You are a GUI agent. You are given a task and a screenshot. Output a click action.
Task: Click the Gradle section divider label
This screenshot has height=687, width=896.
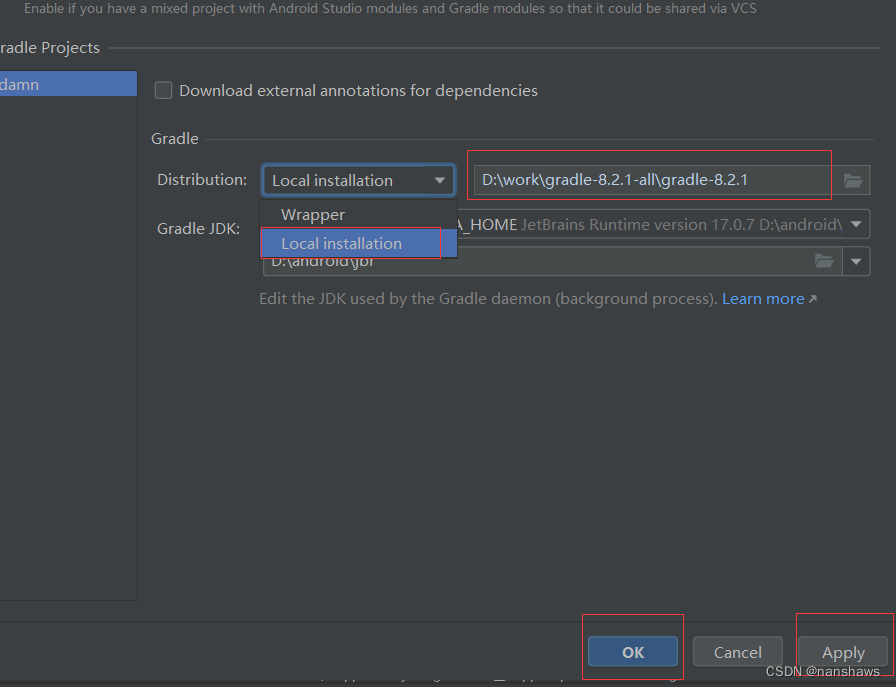[174, 139]
